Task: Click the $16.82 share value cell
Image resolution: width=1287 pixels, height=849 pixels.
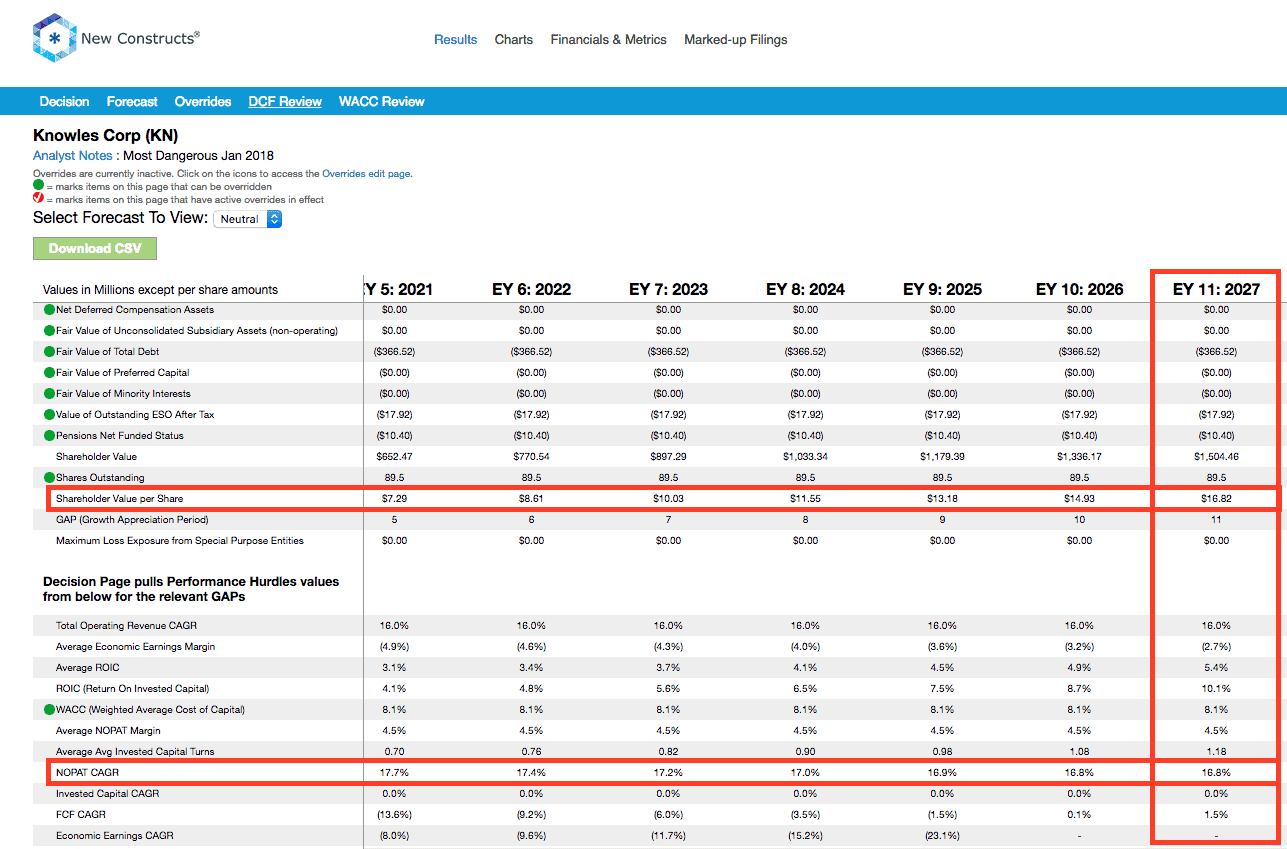Action: click(x=1216, y=498)
